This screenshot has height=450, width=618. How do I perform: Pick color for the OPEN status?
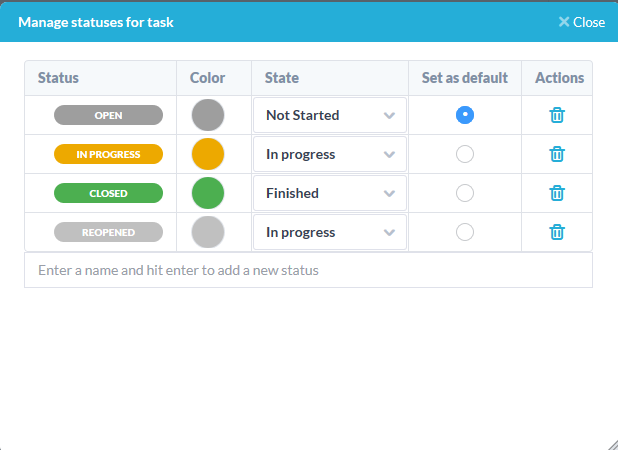click(x=208, y=115)
